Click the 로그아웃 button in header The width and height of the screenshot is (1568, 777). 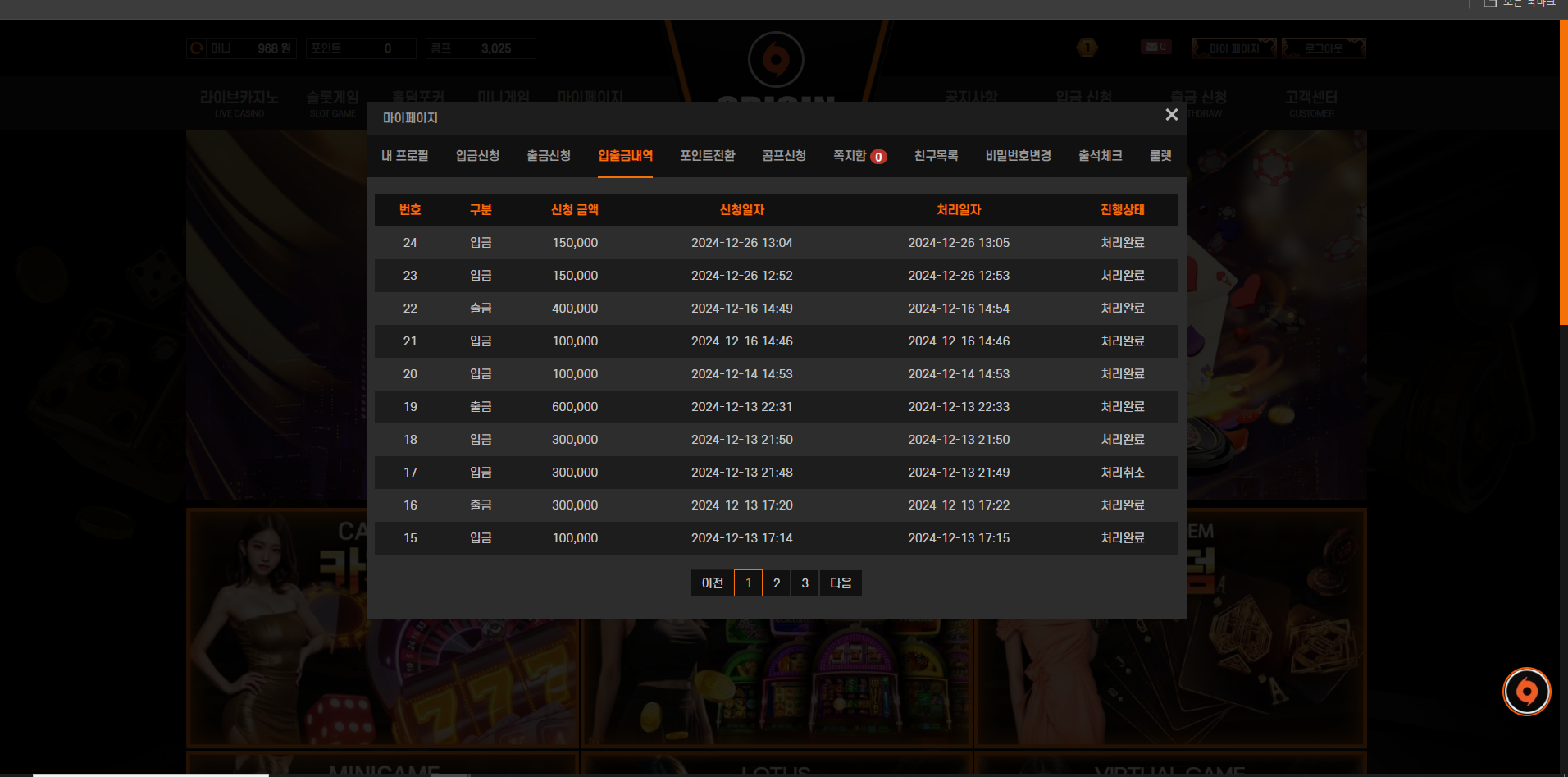[1324, 48]
